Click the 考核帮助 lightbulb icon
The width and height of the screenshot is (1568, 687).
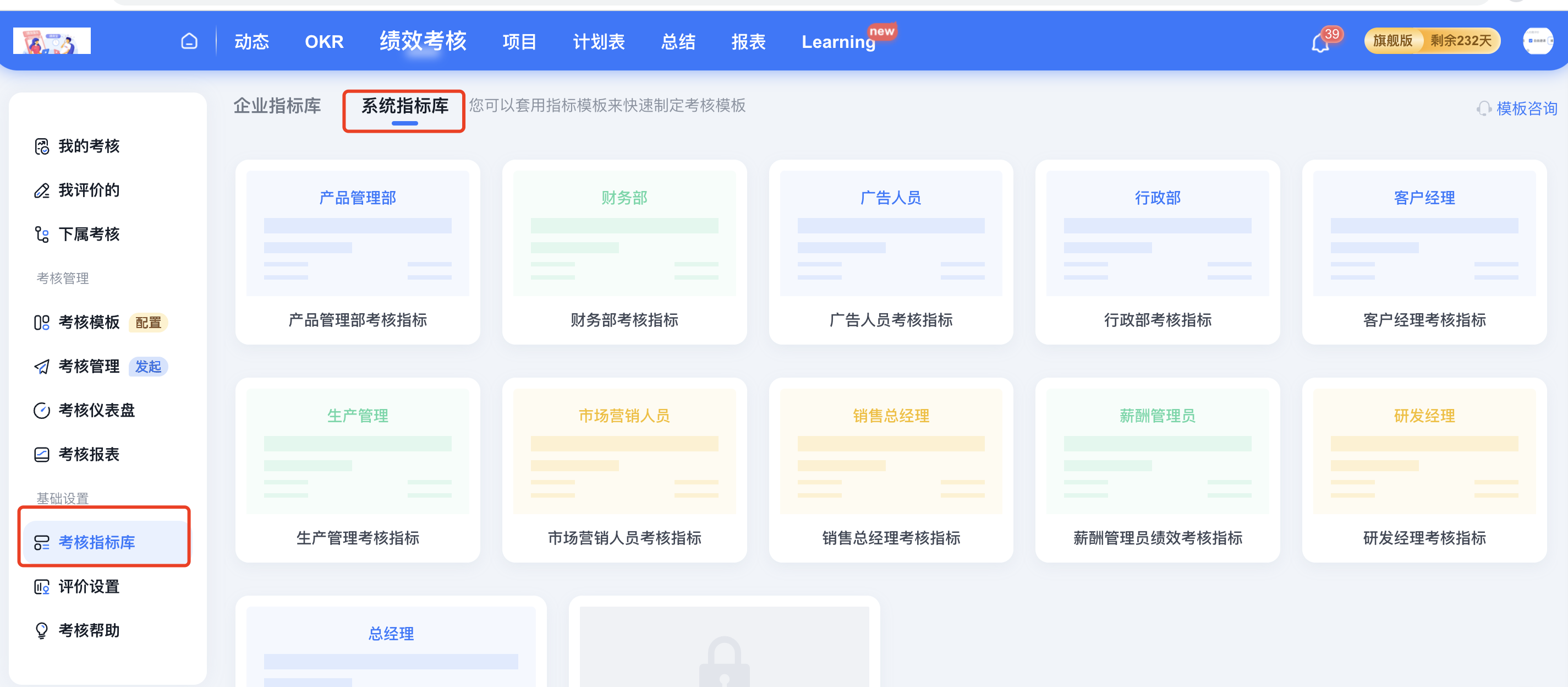click(41, 630)
